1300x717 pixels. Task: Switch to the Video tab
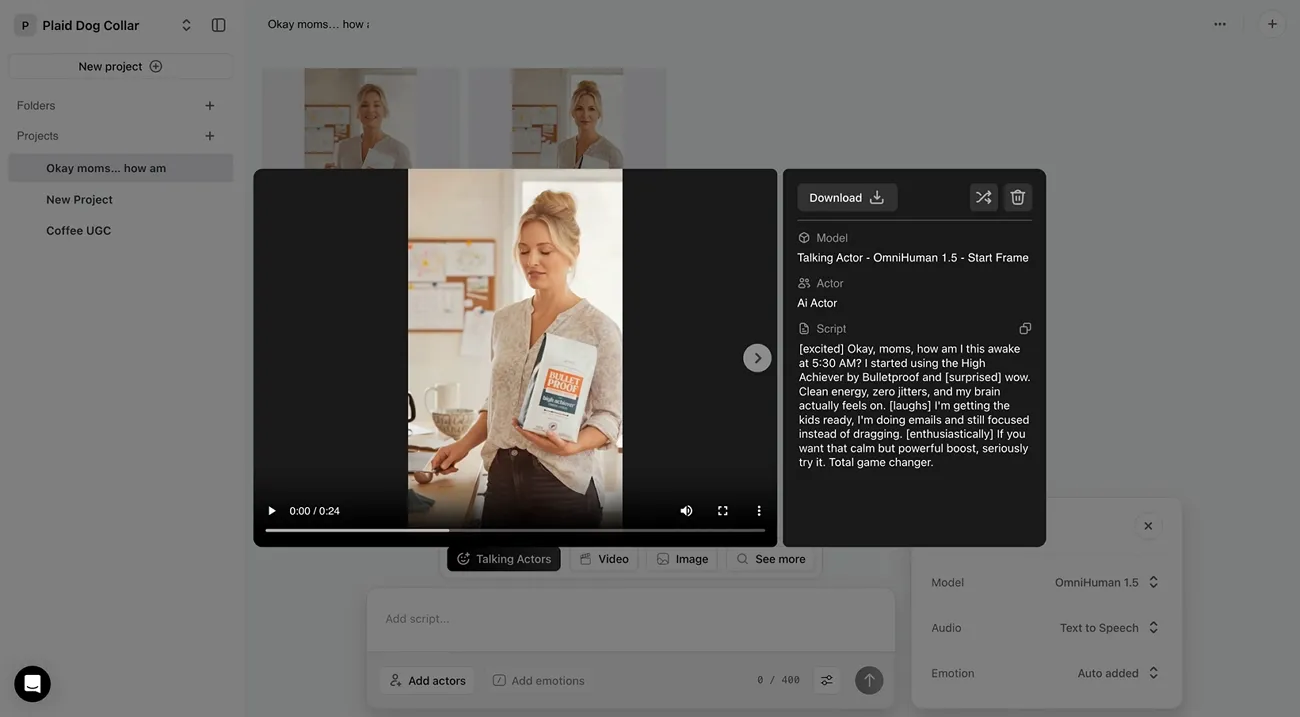[604, 559]
